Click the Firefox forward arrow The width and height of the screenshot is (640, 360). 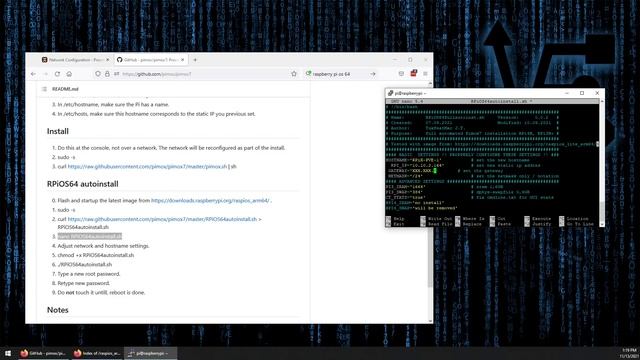click(x=45, y=74)
